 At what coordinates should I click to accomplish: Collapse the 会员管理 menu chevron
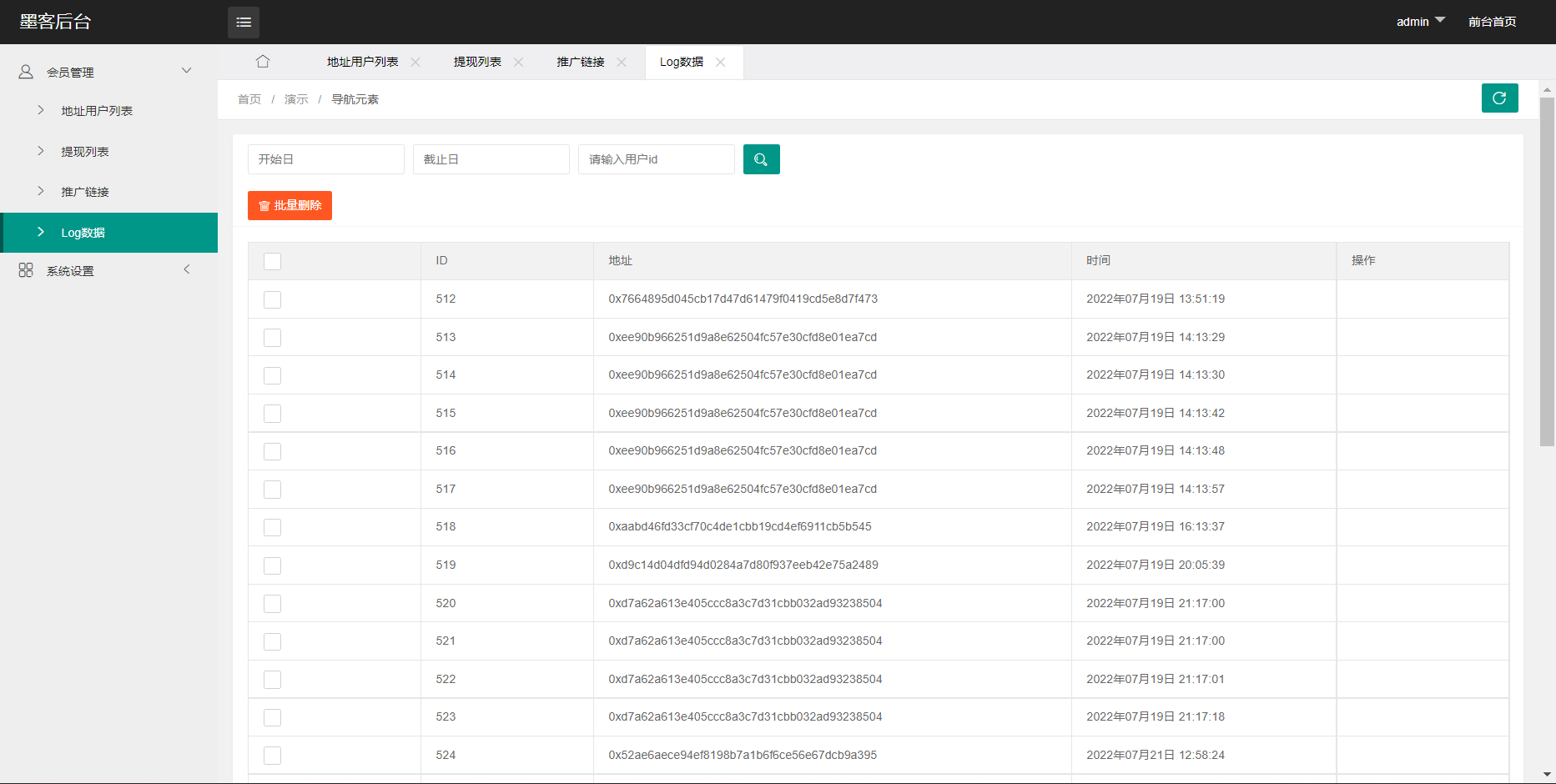pos(187,71)
